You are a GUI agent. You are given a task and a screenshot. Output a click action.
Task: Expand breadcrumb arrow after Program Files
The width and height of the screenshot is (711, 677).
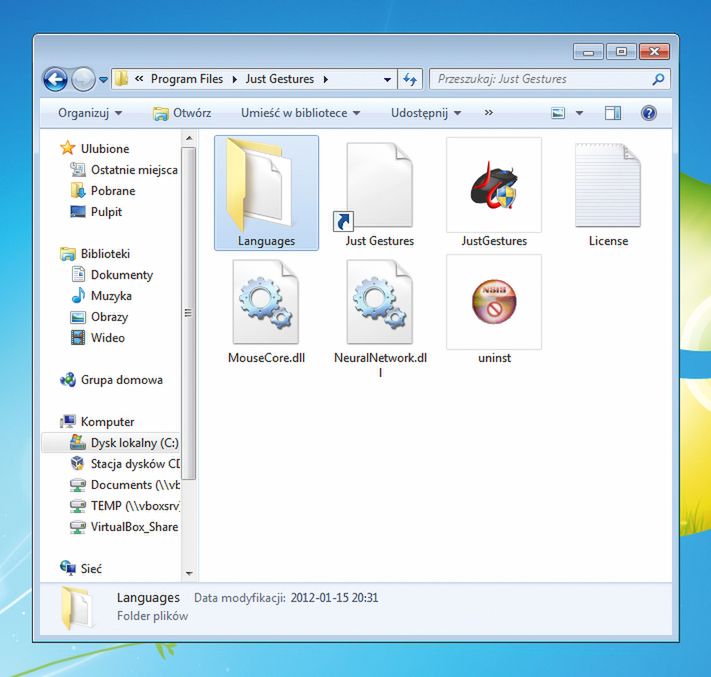(234, 79)
